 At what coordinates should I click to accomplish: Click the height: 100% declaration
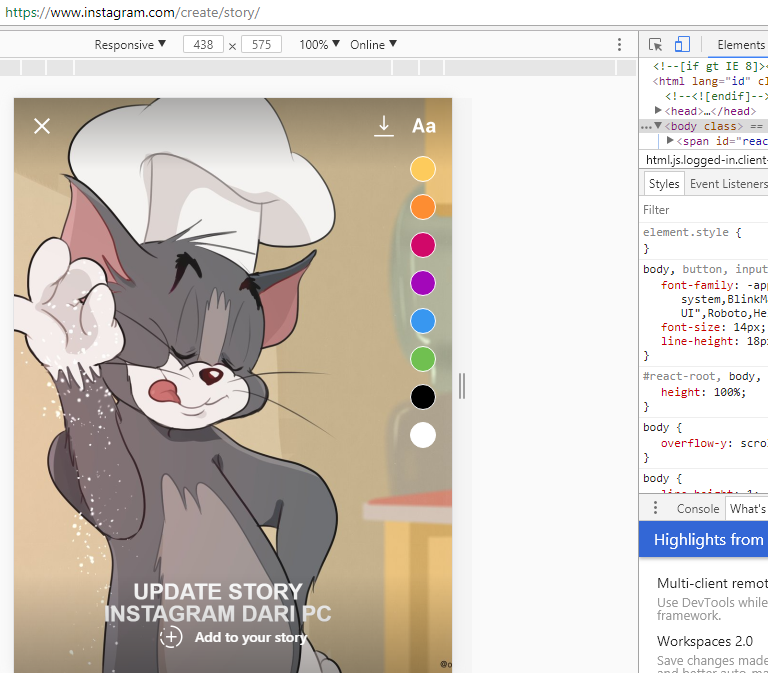click(703, 392)
